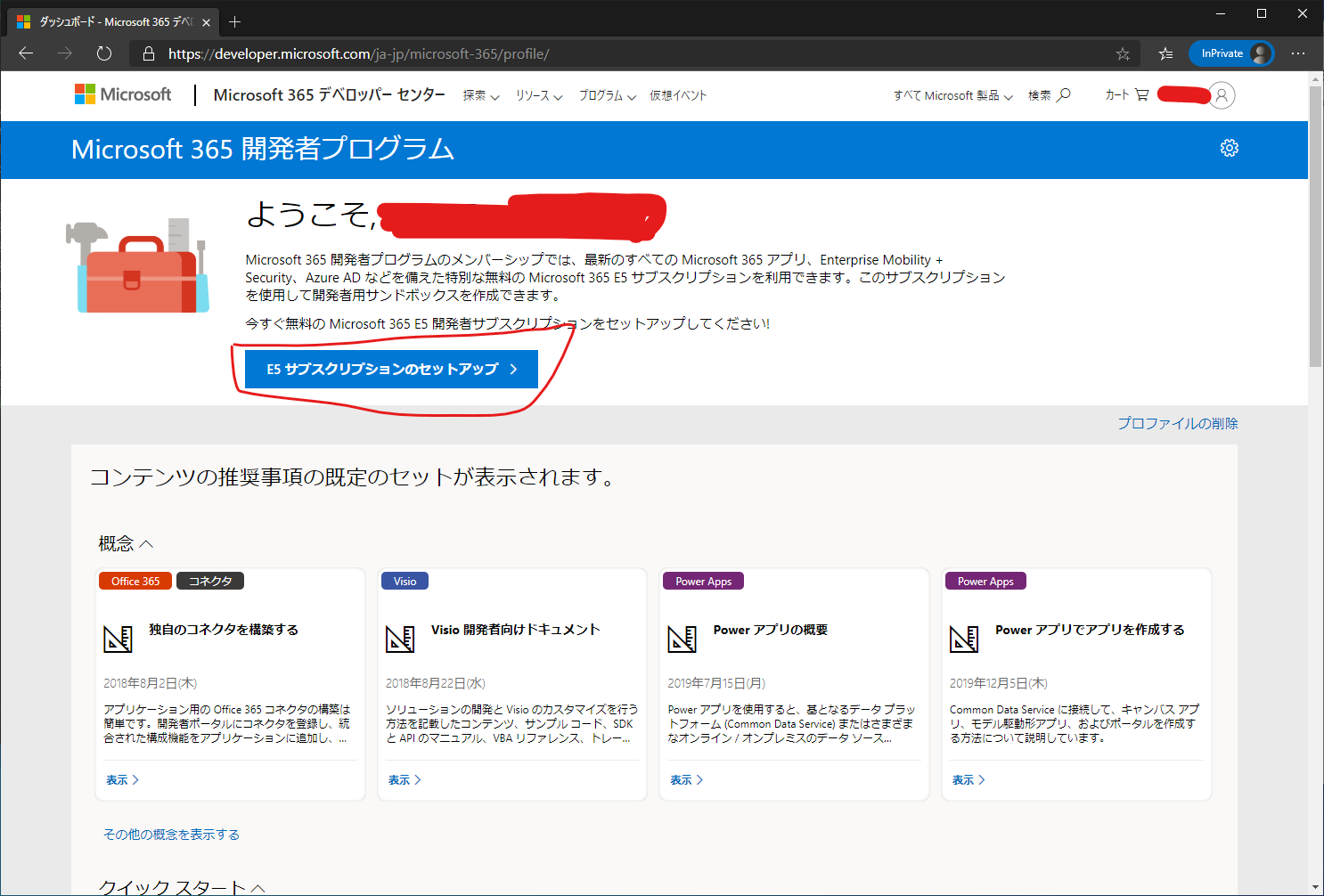Click Power Apps tag on Power アプリの概要 card
This screenshot has height=896, width=1324.
(703, 581)
